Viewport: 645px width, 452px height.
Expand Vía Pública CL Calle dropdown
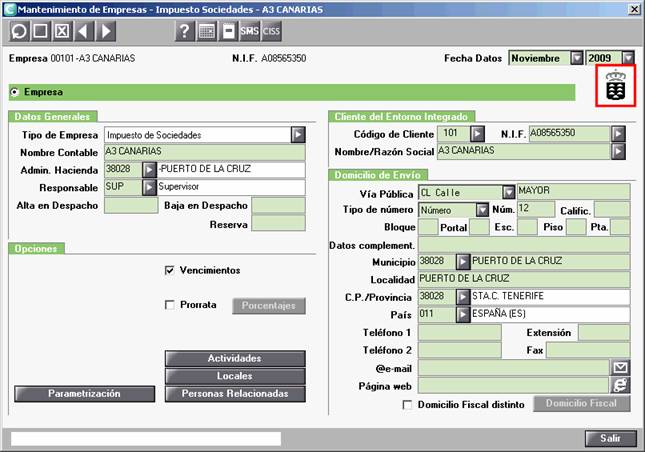point(509,192)
